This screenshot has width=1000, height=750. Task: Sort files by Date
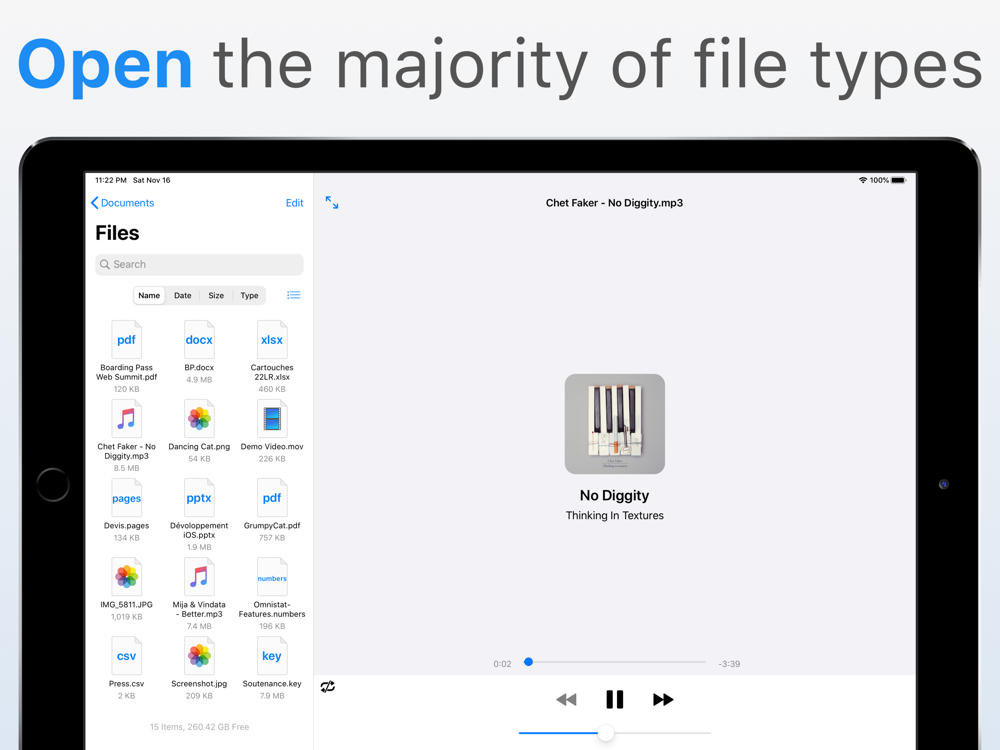(183, 295)
